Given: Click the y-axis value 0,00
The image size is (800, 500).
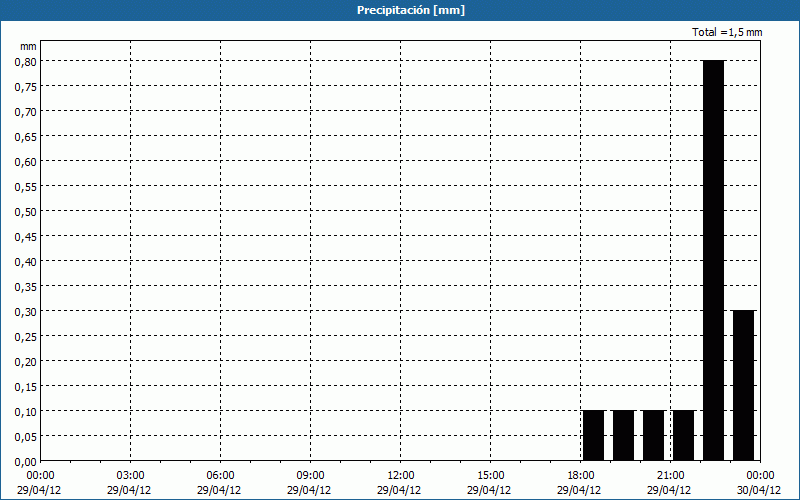Looking at the screenshot, I should click(x=26, y=461).
